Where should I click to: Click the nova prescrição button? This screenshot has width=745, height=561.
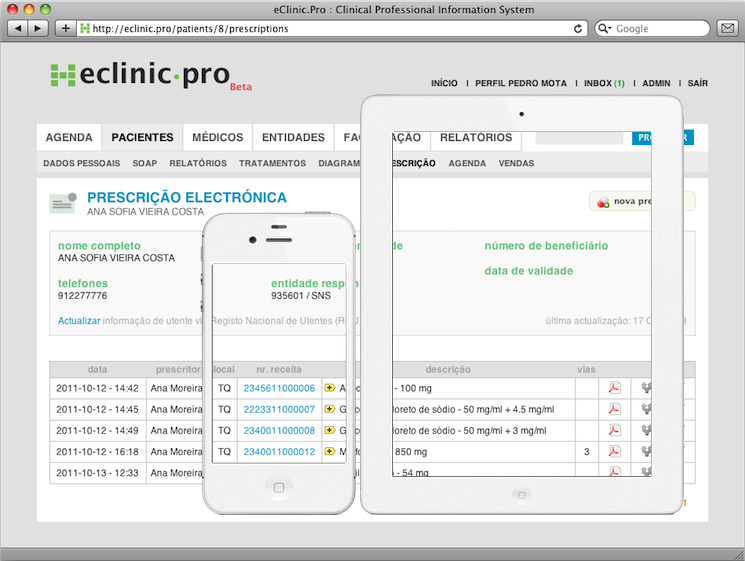pyautogui.click(x=642, y=201)
